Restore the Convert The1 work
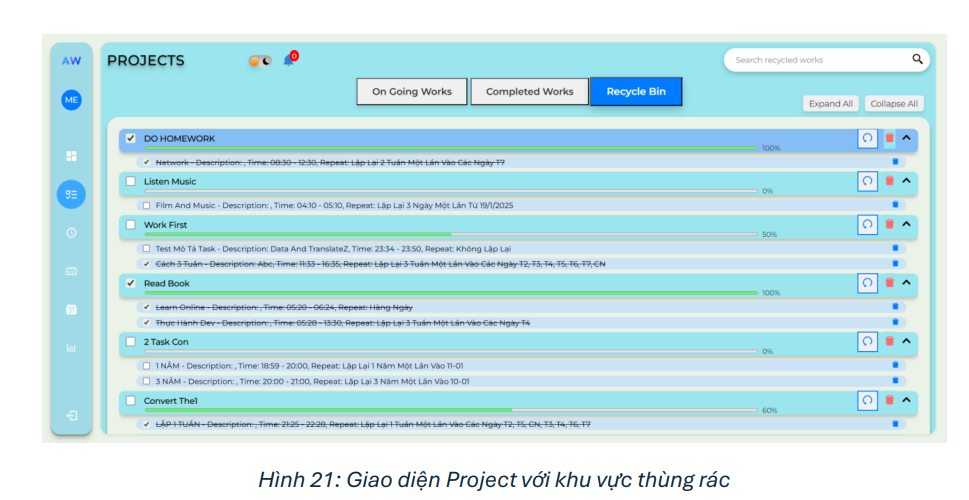The width and height of the screenshot is (969, 500). (x=868, y=400)
